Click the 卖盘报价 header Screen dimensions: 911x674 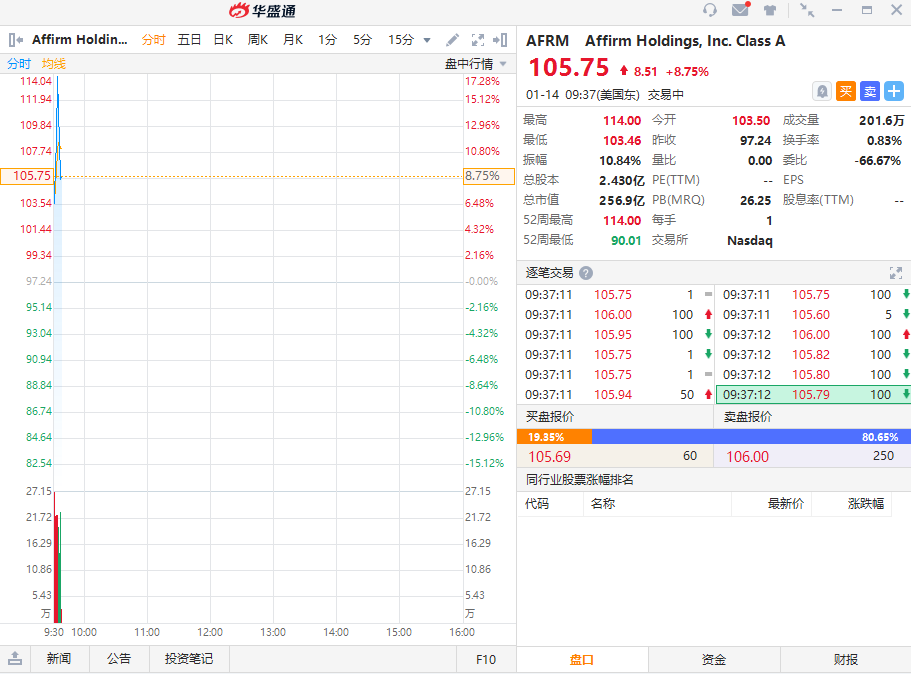pyautogui.click(x=748, y=417)
